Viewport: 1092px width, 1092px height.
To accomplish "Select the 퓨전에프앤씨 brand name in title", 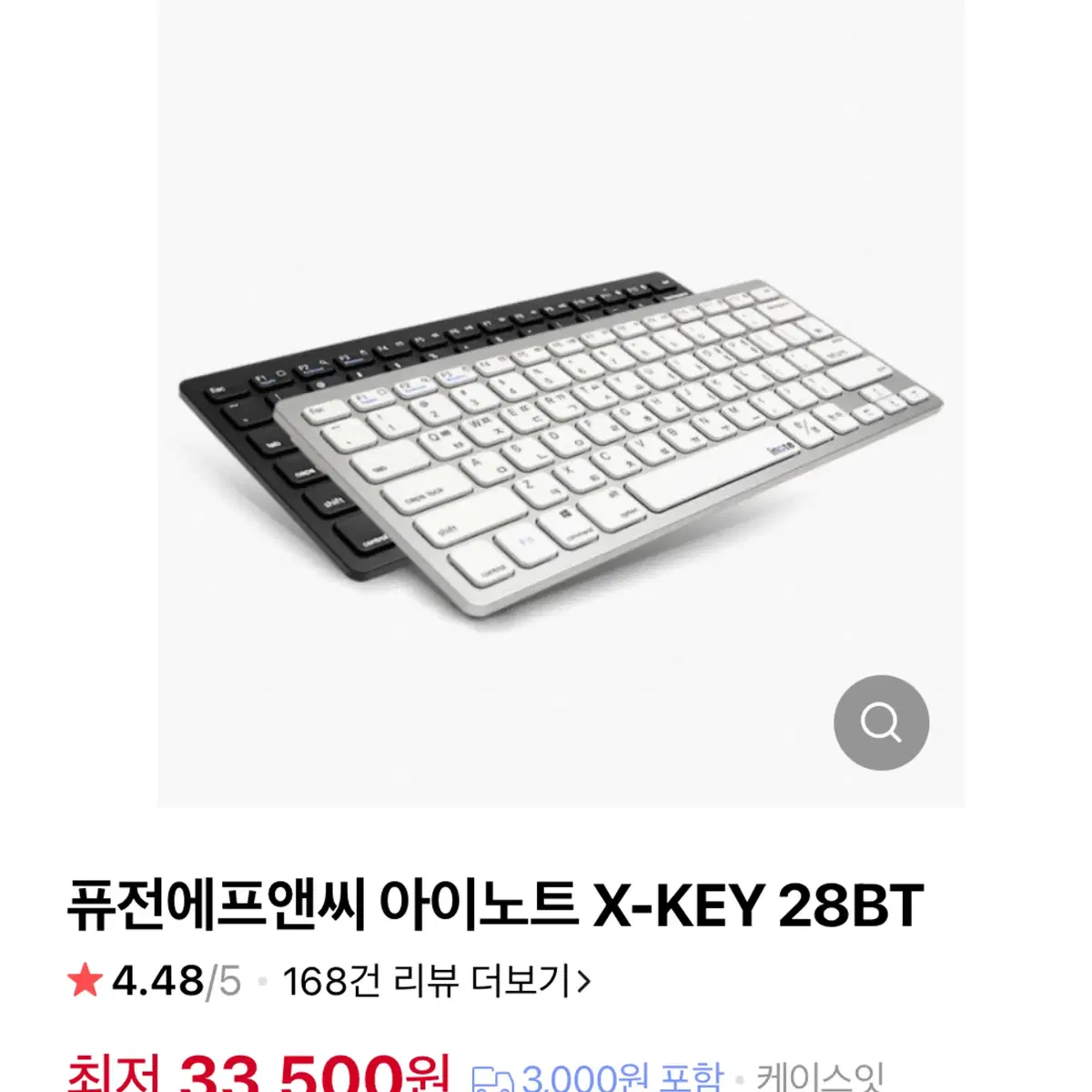I will [x=217, y=905].
